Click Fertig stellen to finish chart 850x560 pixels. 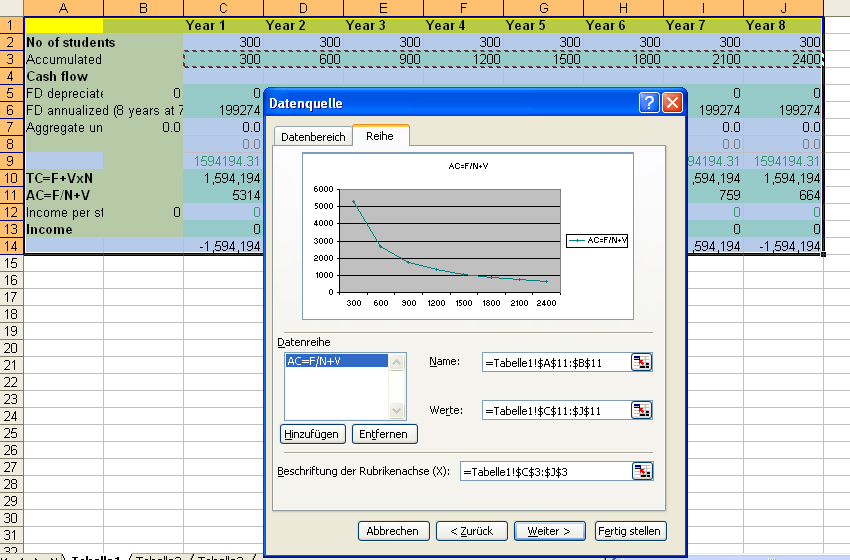pyautogui.click(x=630, y=531)
